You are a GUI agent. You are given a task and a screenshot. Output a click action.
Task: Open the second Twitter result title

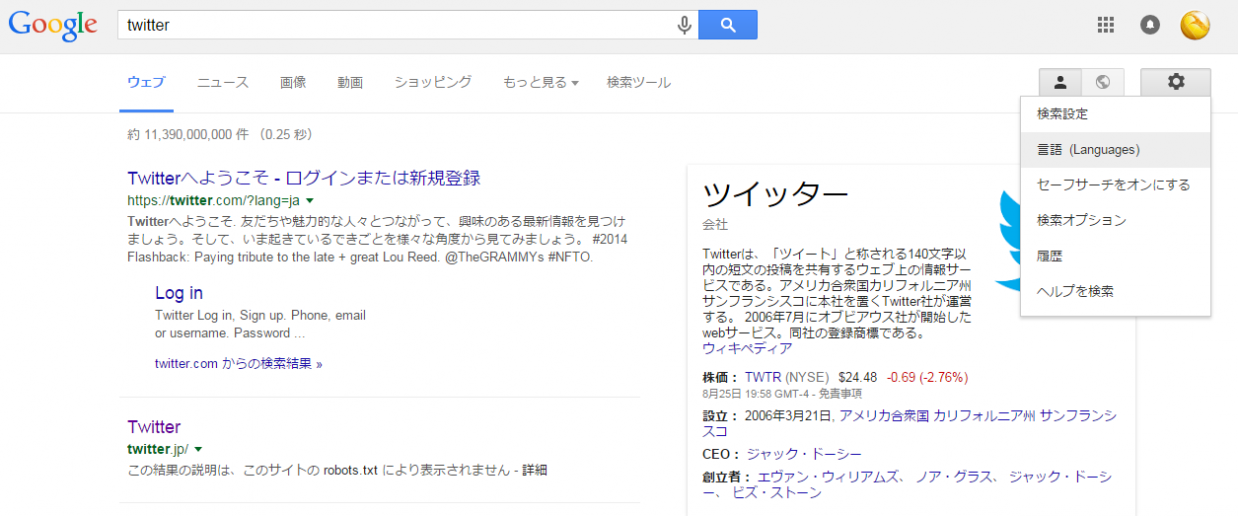click(x=154, y=427)
